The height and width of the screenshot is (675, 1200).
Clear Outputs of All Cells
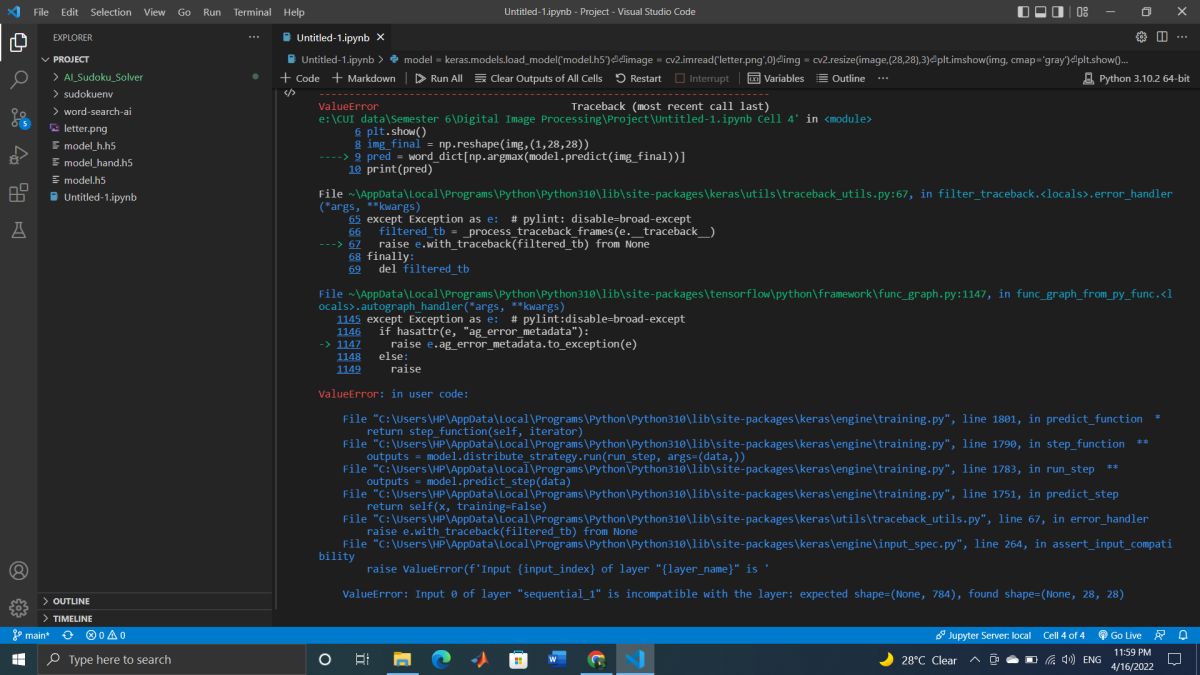point(538,78)
